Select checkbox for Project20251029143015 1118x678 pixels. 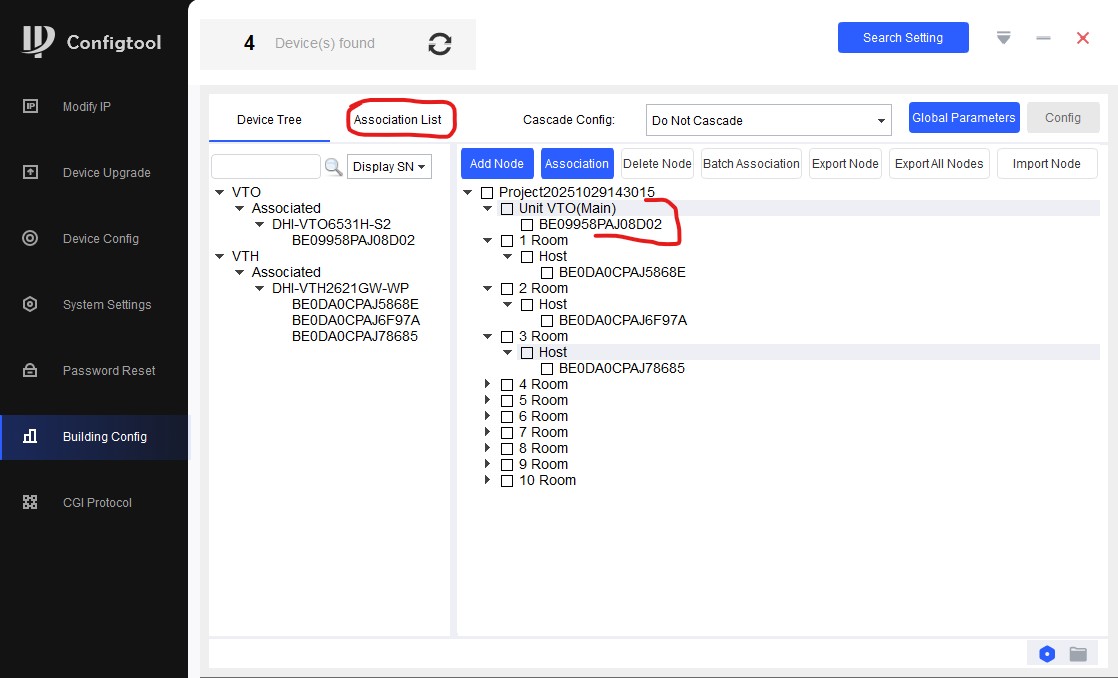coord(487,193)
